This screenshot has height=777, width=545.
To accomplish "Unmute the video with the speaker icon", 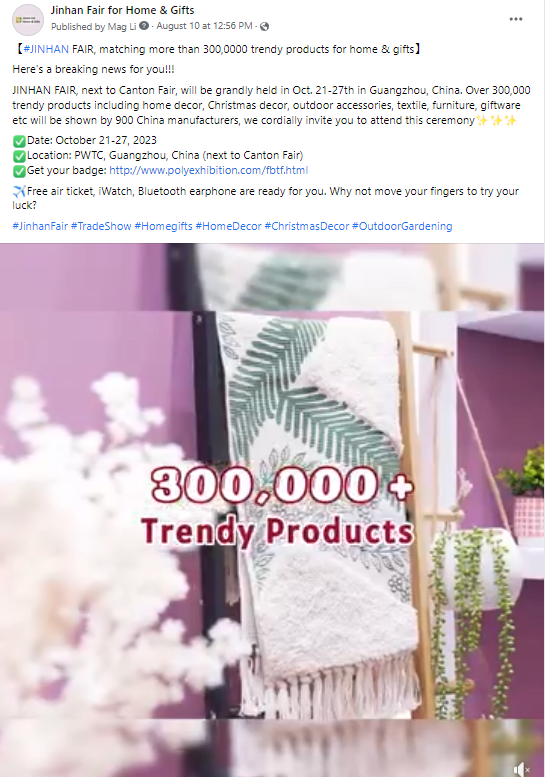I will pos(522,769).
